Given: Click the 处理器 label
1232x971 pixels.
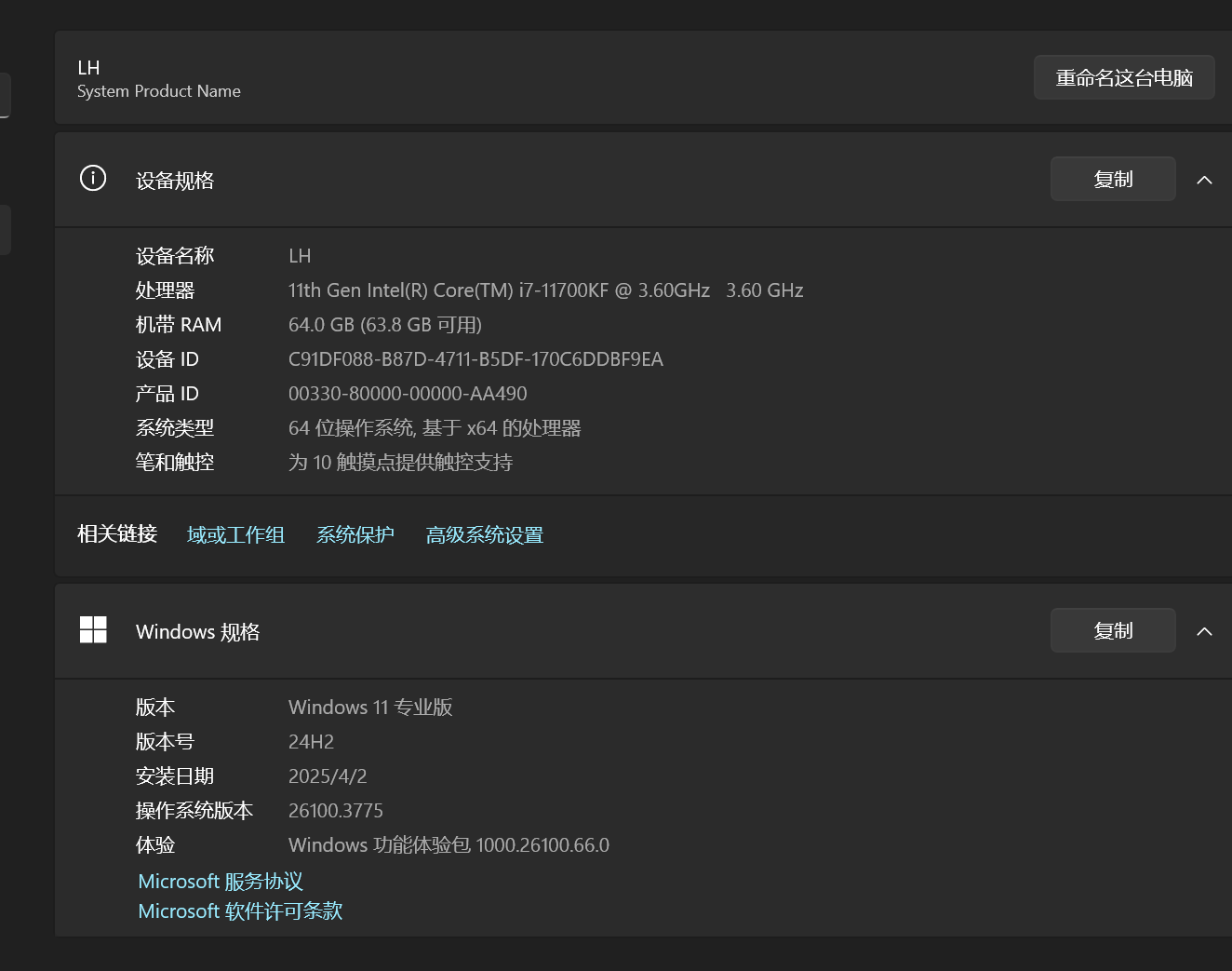Looking at the screenshot, I should [165, 290].
